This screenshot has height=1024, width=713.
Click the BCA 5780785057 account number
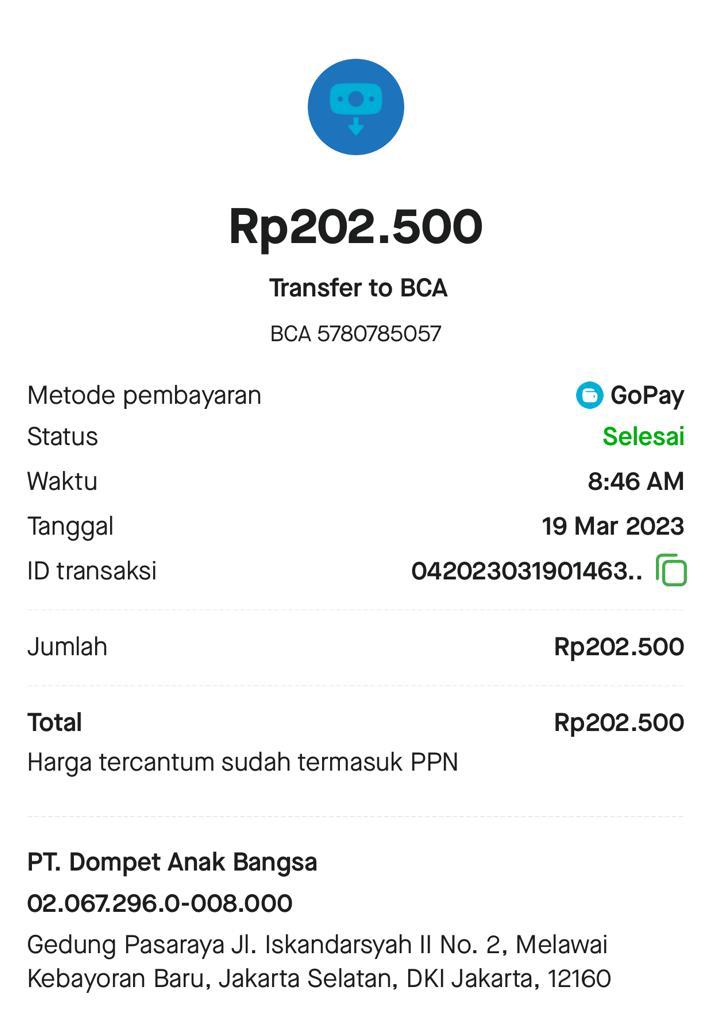[x=356, y=333]
